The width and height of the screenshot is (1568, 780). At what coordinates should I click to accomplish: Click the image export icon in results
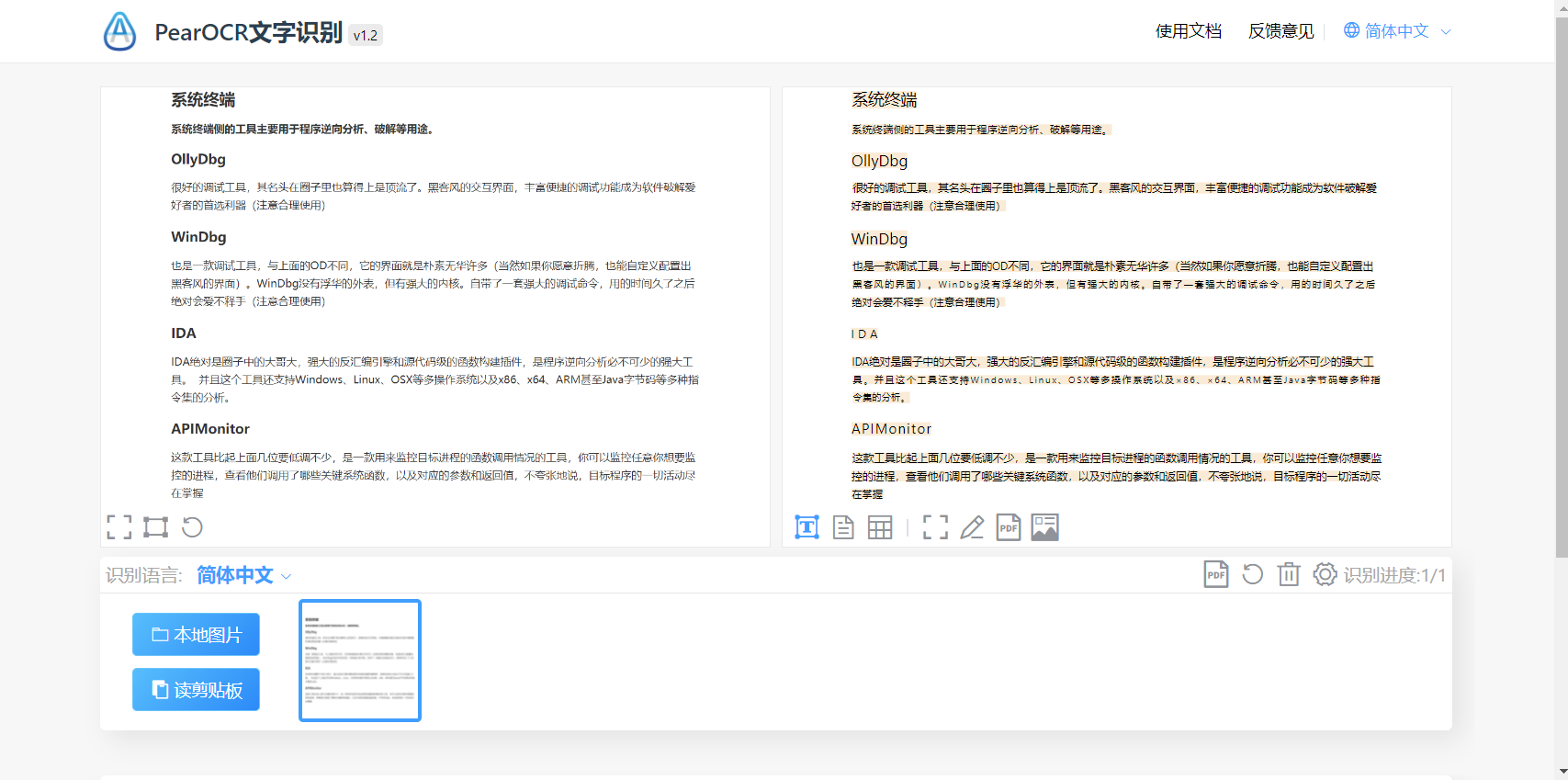[1045, 527]
